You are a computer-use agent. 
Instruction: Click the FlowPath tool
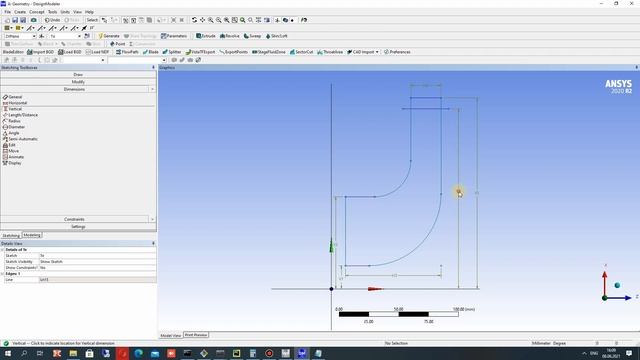127,52
